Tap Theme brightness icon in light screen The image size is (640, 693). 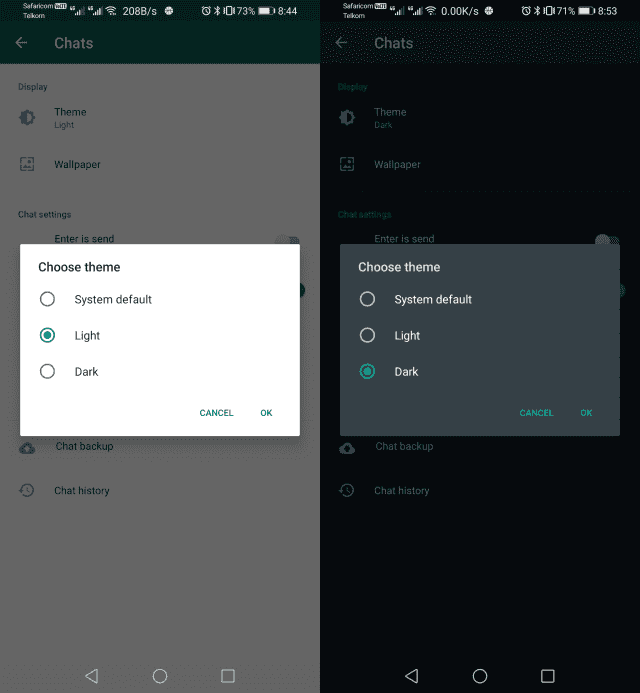[x=27, y=118]
